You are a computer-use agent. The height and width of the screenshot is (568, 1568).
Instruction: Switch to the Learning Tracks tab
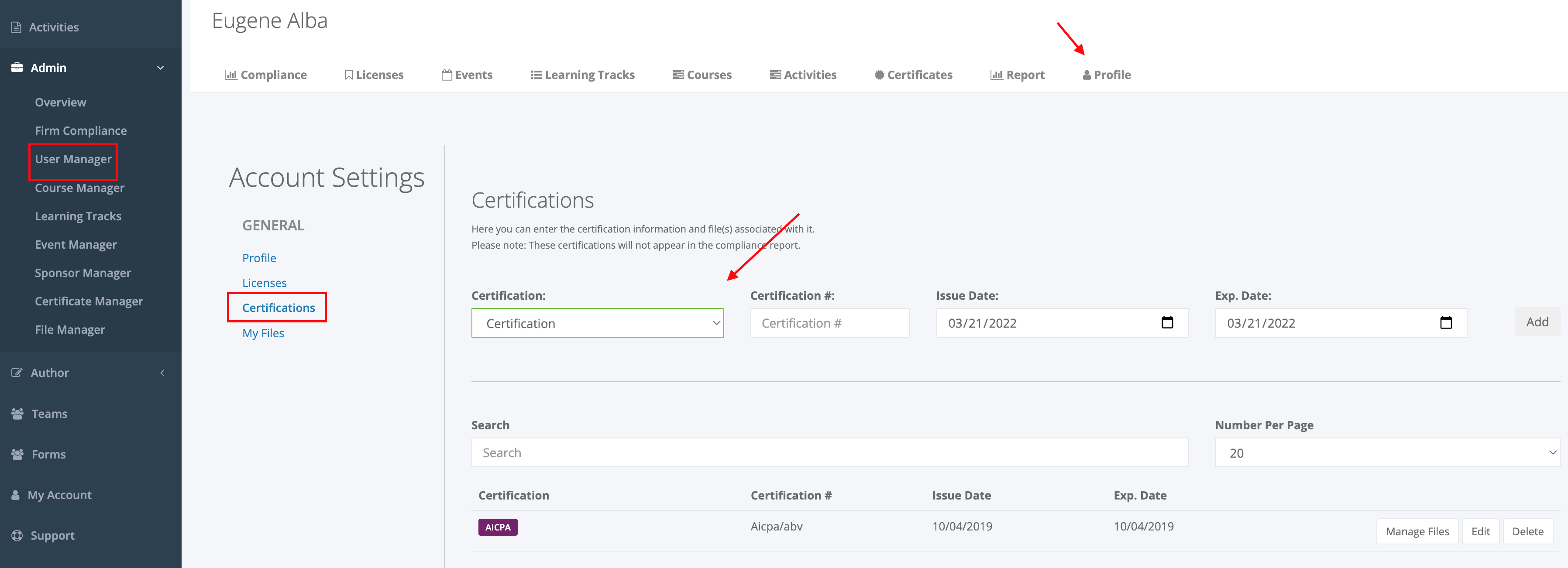(x=582, y=75)
